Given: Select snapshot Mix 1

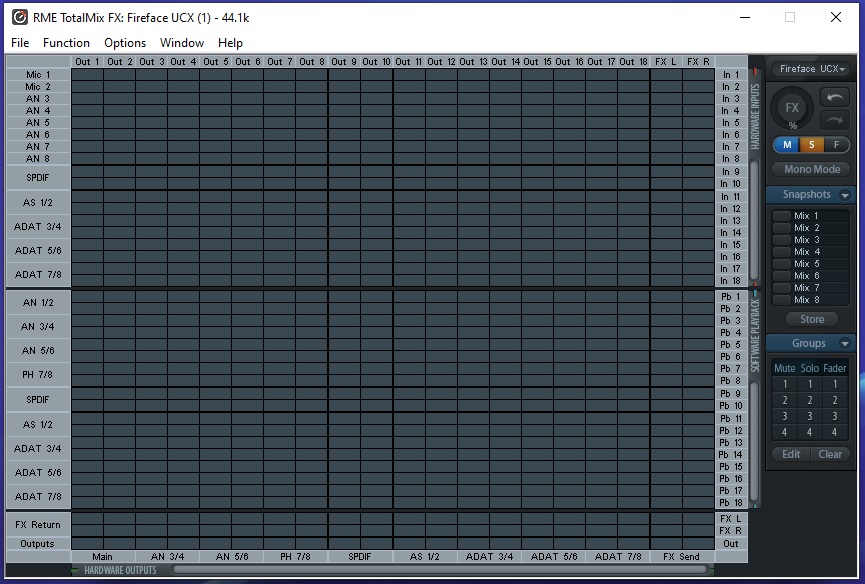Looking at the screenshot, I should click(x=810, y=216).
